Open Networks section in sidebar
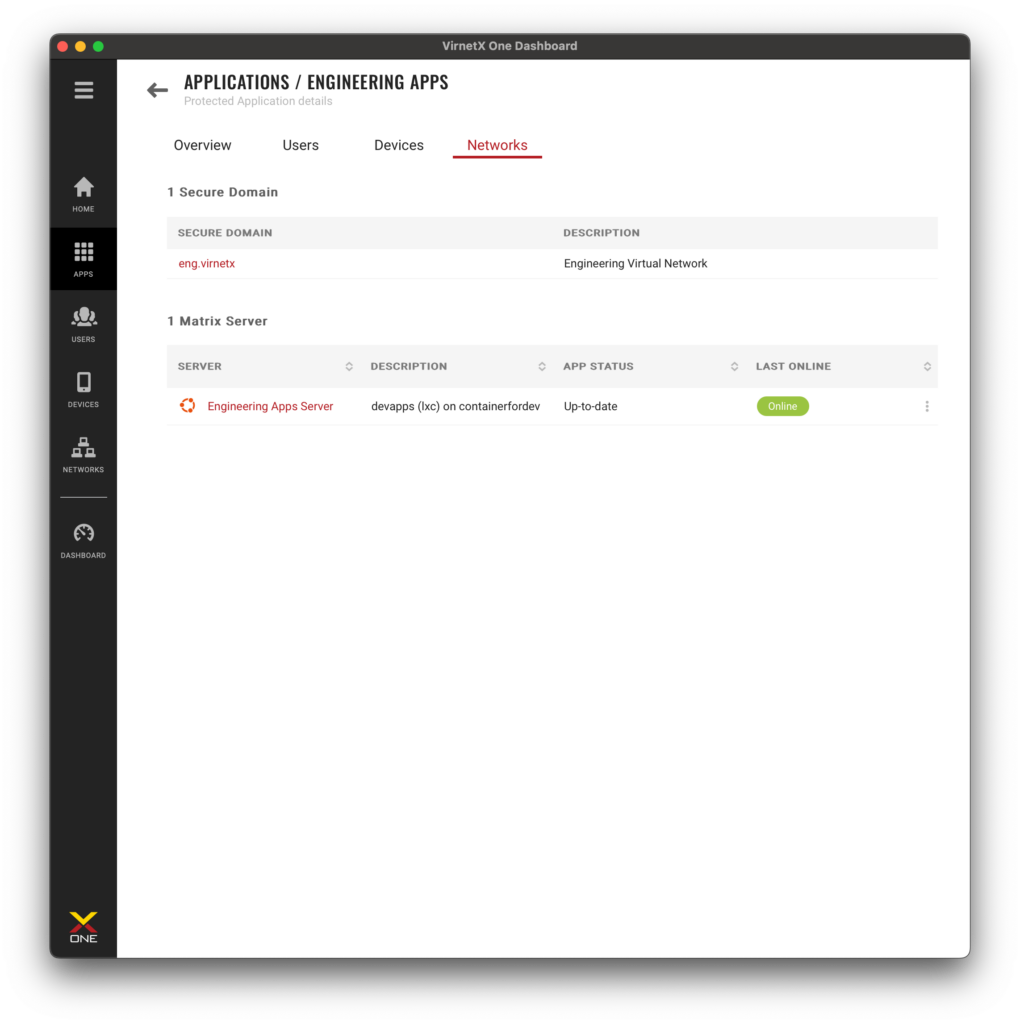Screen dimensions: 1020x1024 pyautogui.click(x=84, y=454)
